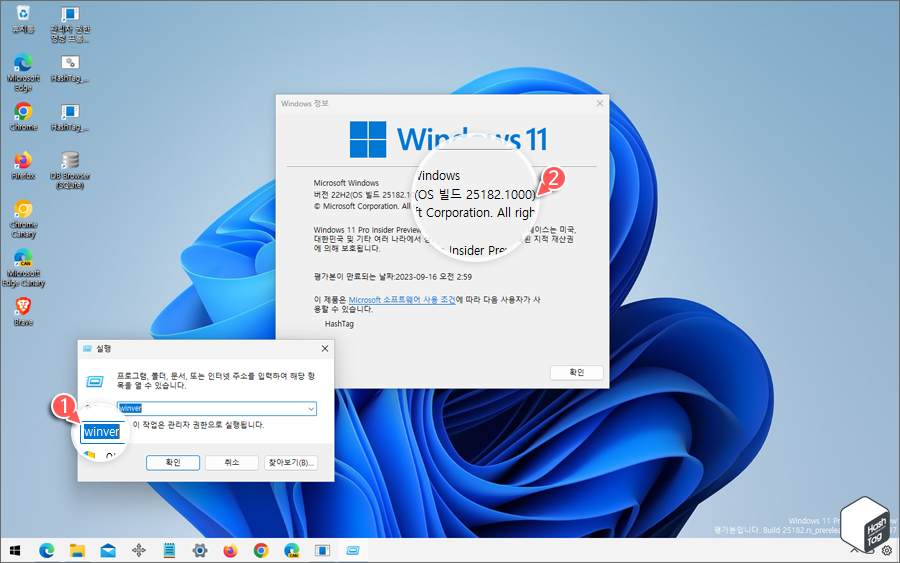Click the HashTag licensee name text

[339, 324]
